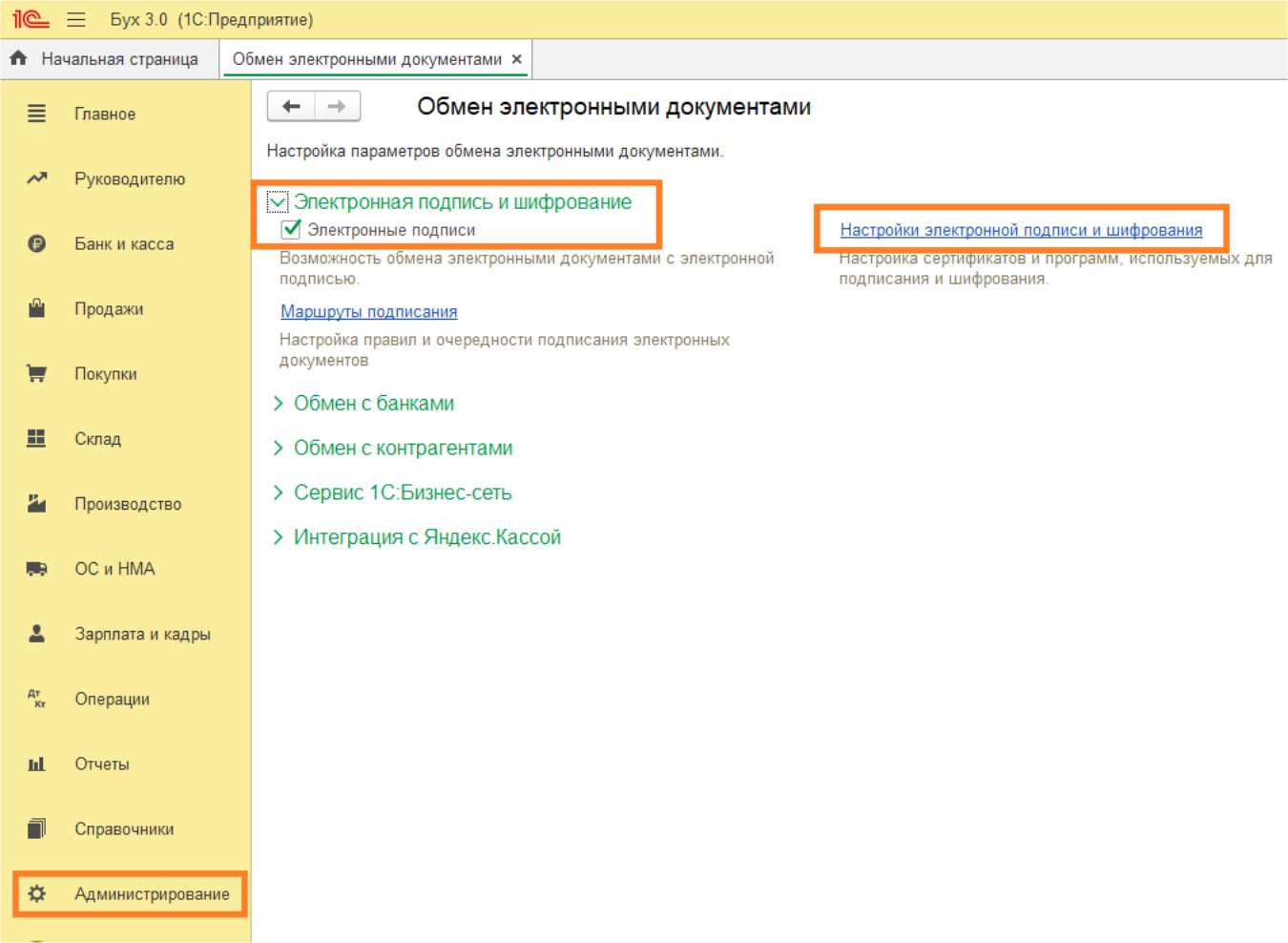
Task: Uncheck the Электронные подписи checkbox
Action: tap(291, 229)
